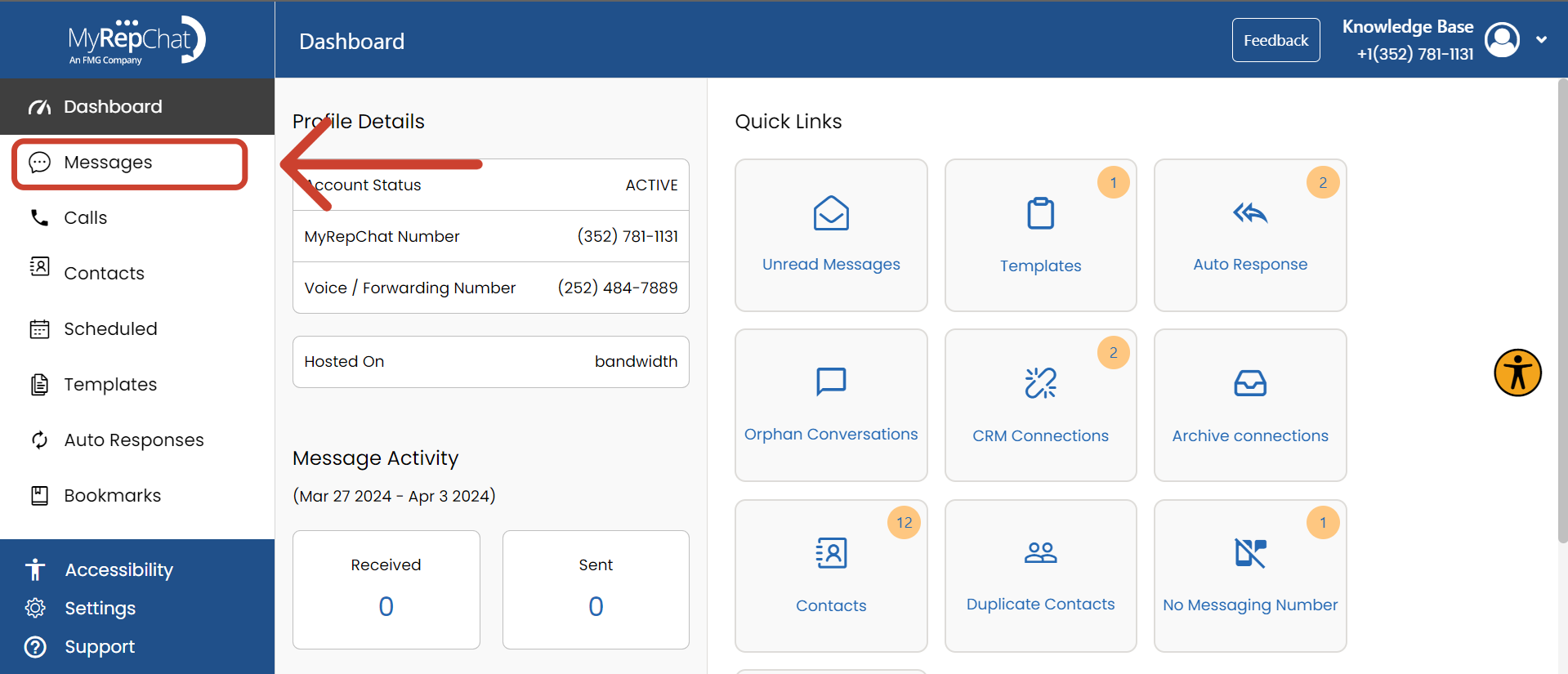Click the round accessibility widget button
Viewport: 1568px width, 674px height.
pos(1517,373)
